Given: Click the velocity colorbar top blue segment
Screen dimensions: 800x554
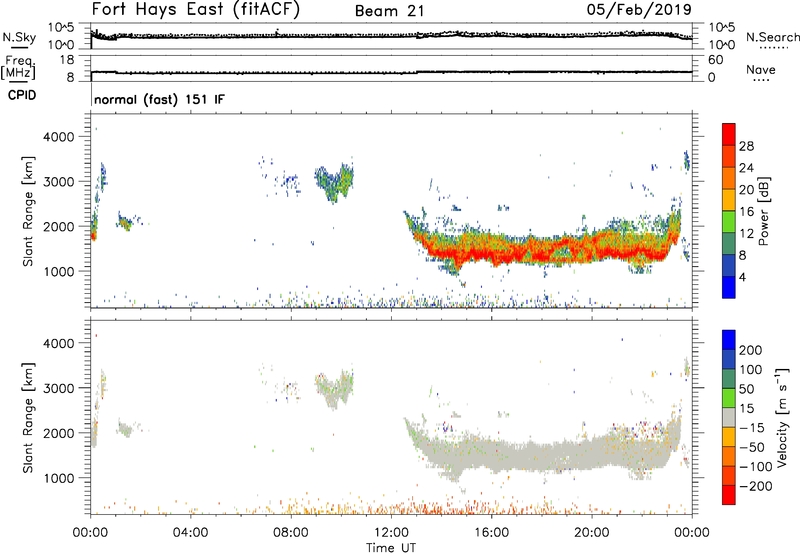Looking at the screenshot, I should 729,340.
